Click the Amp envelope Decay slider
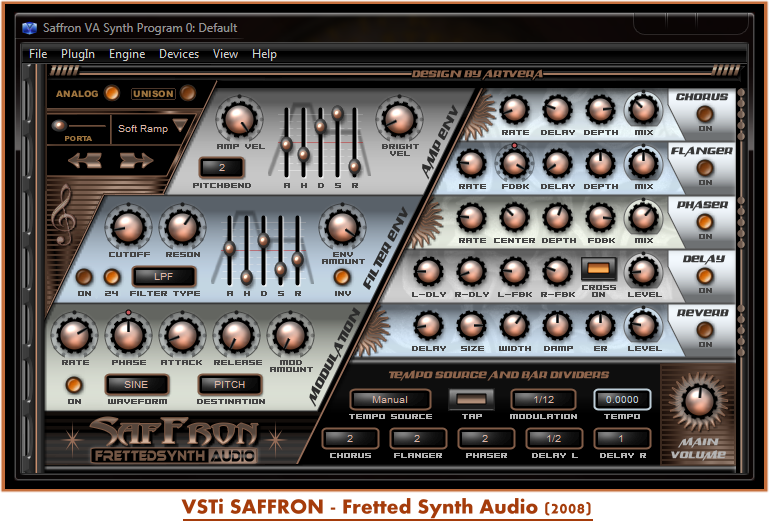 [321, 126]
